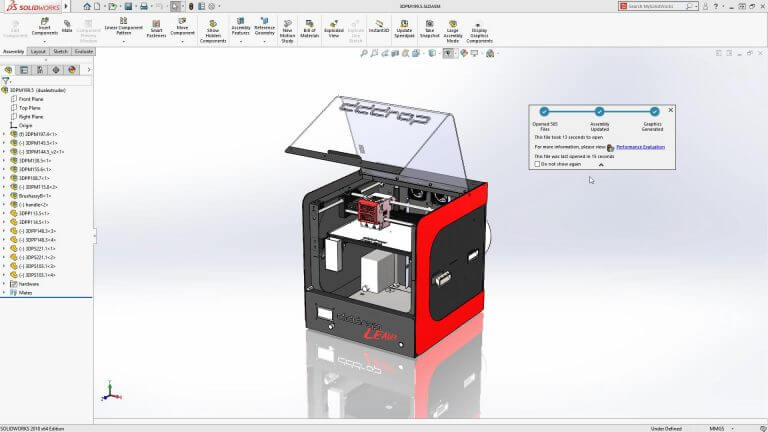Click the Take Snapshot icon
Screen dimensions: 768x432
coord(430,29)
